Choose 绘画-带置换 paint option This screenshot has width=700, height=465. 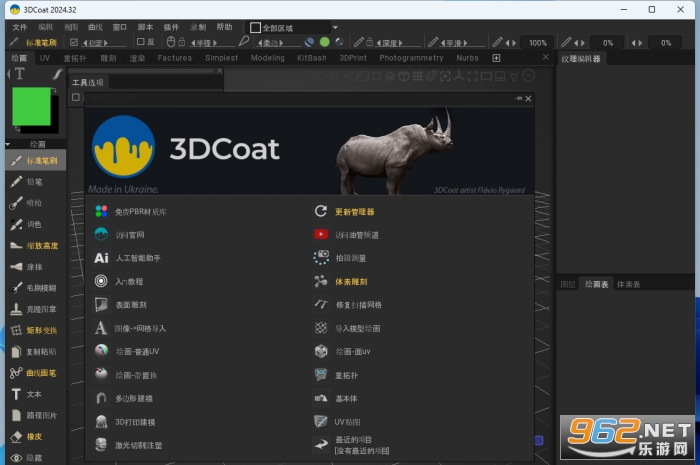125,375
